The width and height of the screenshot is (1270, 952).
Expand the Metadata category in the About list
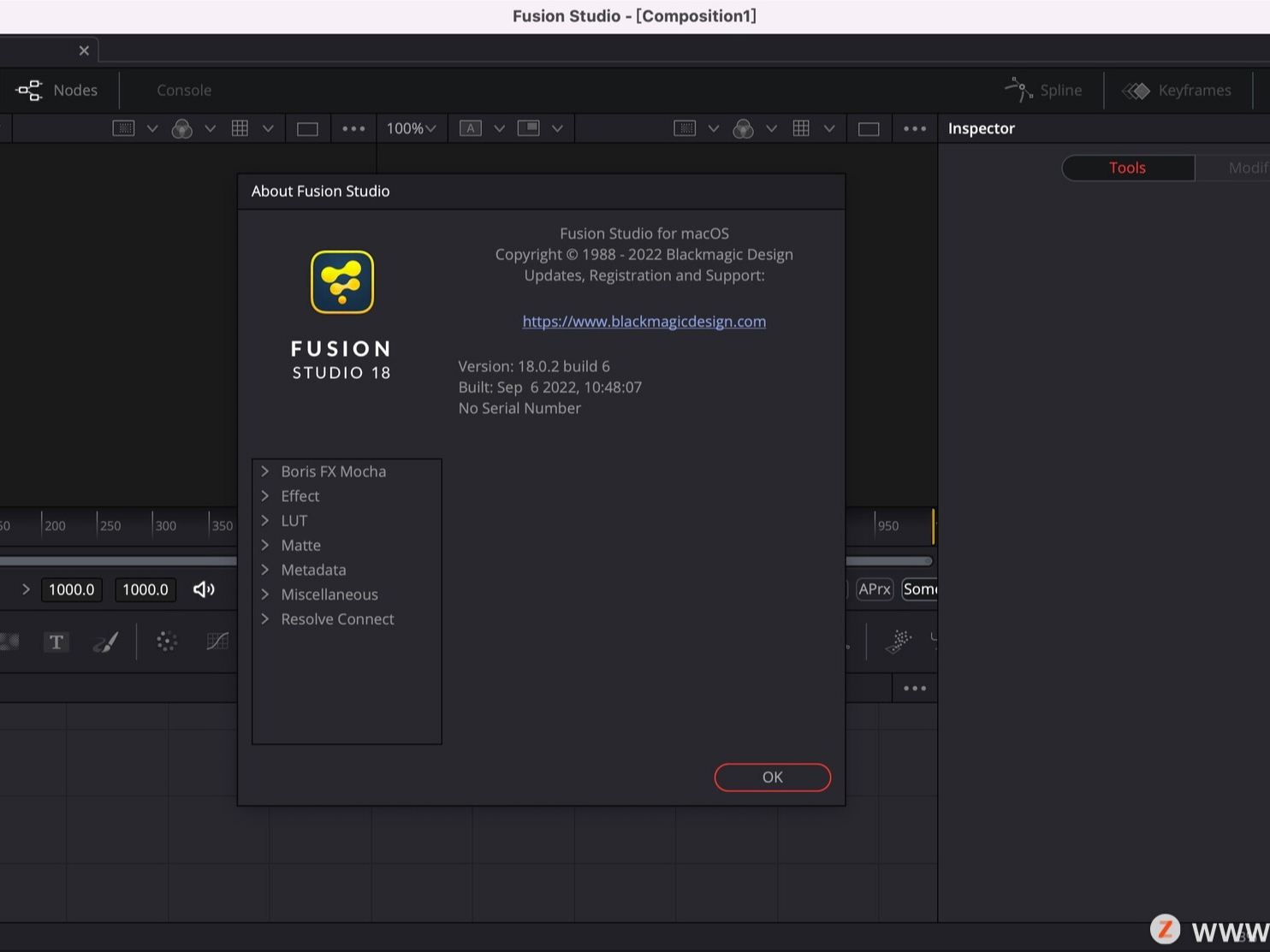[265, 570]
